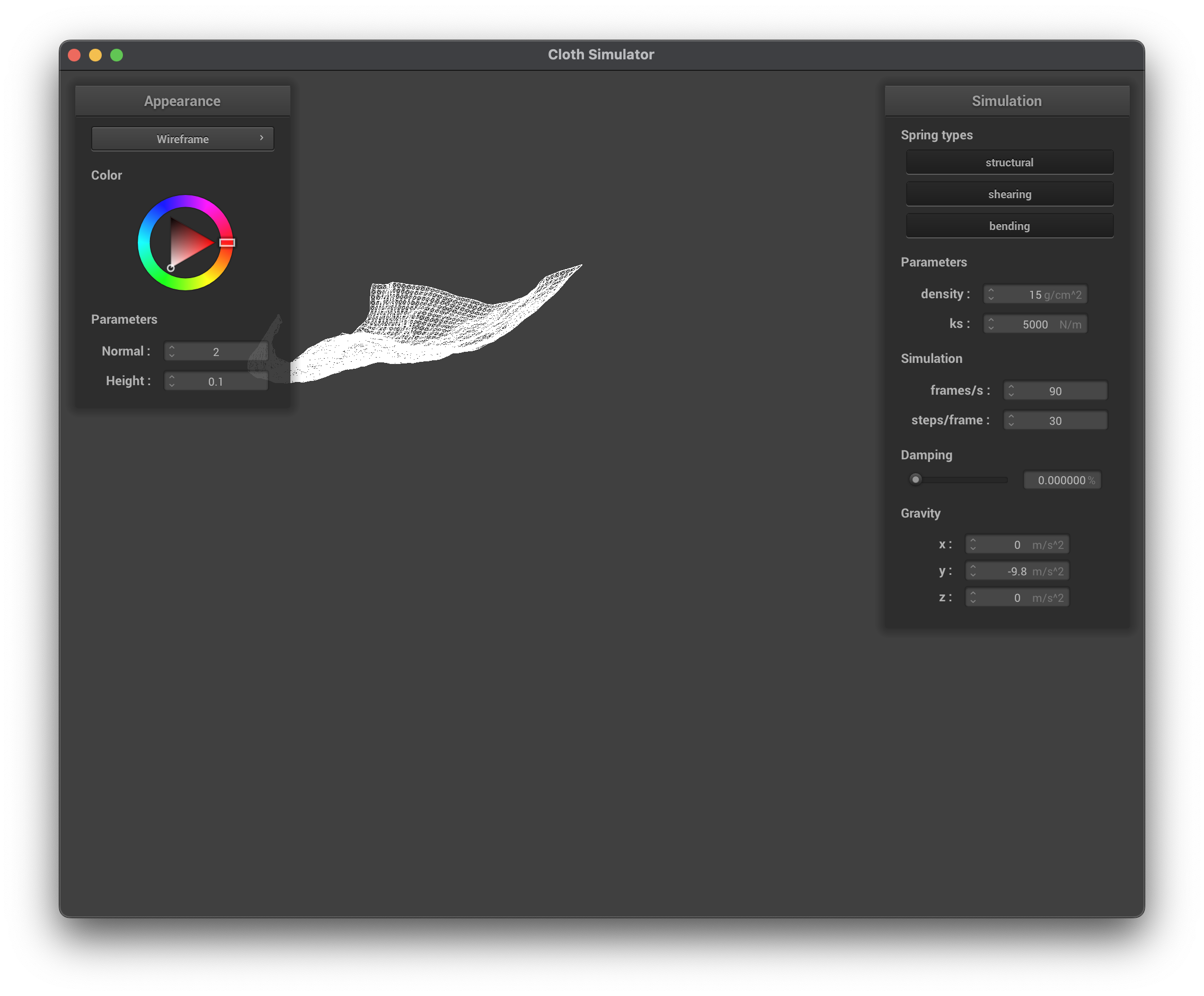Click the density stepper arrows
This screenshot has height=996, width=1204.
[991, 295]
